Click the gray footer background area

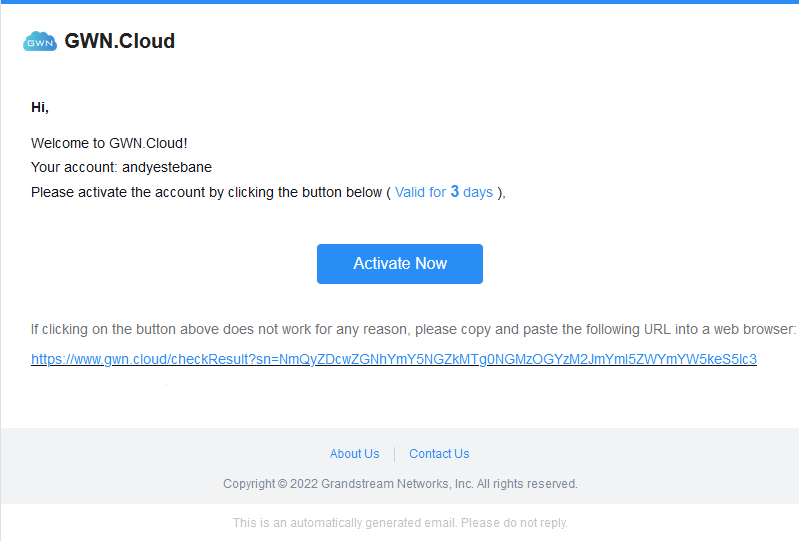(153, 466)
